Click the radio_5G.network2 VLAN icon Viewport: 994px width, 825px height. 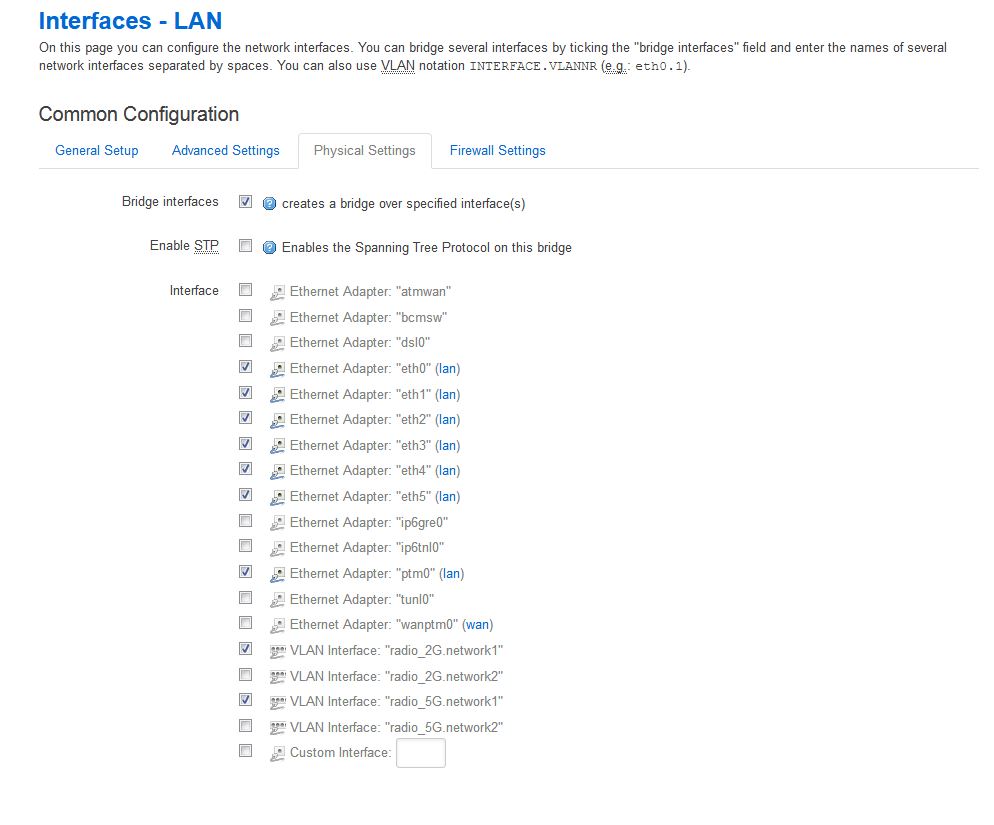click(x=278, y=728)
